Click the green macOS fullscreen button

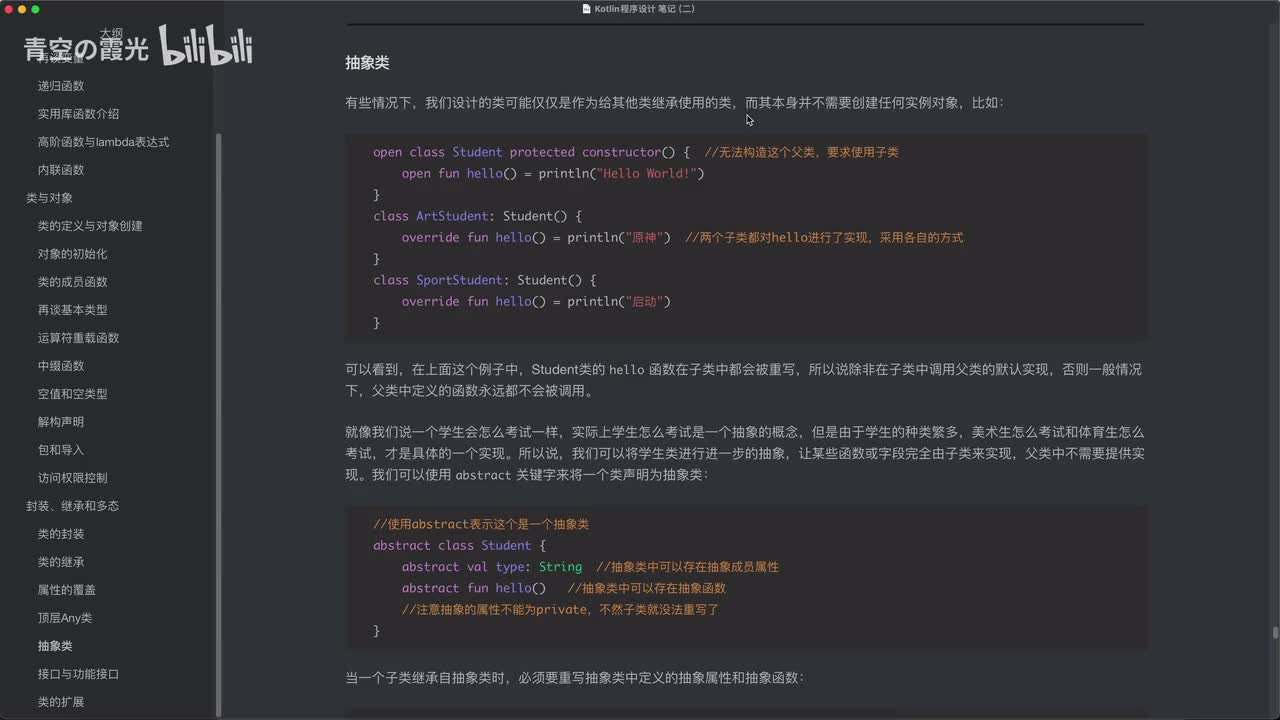tap(36, 9)
